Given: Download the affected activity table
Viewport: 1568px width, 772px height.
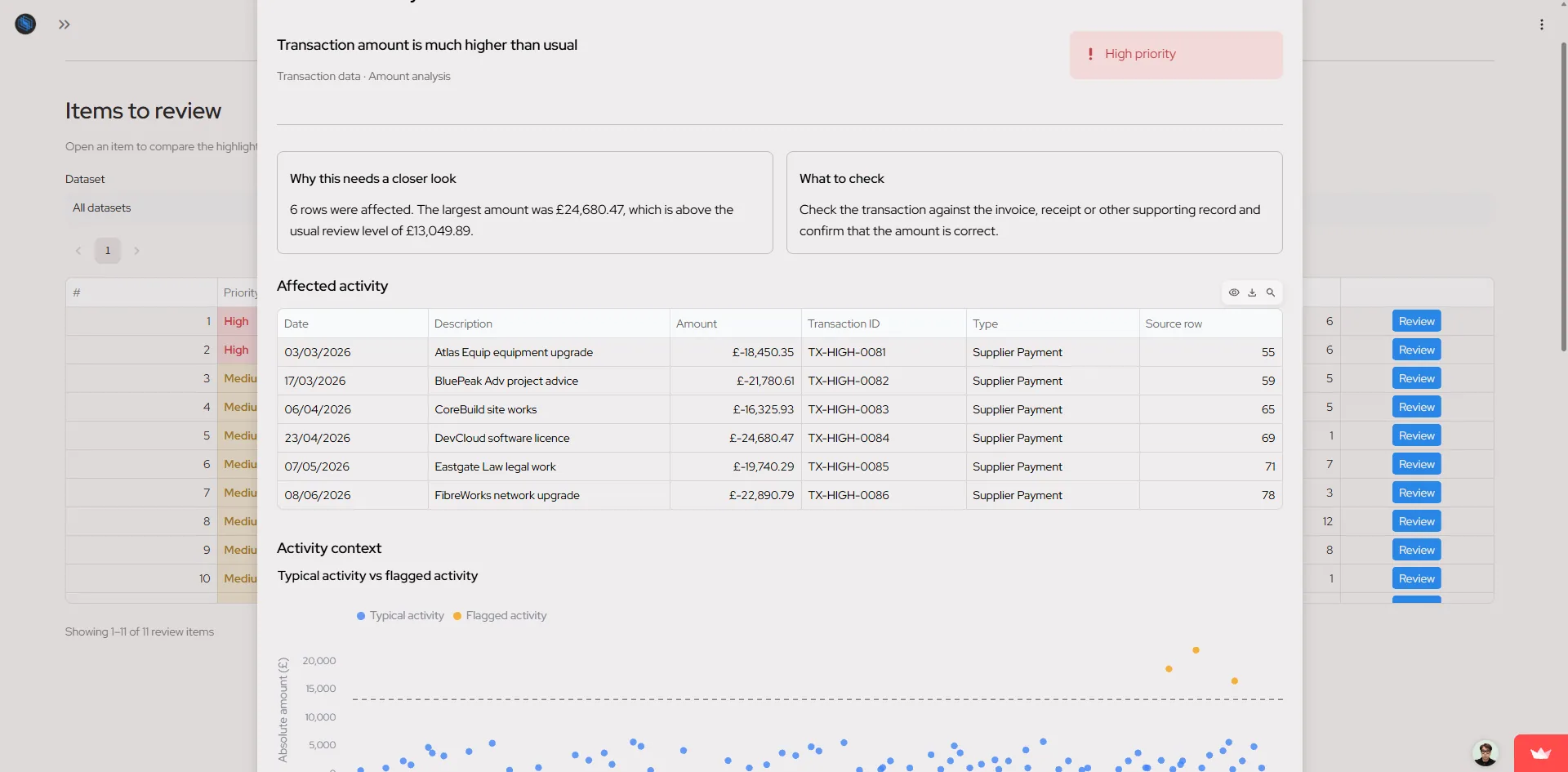Looking at the screenshot, I should pos(1252,292).
